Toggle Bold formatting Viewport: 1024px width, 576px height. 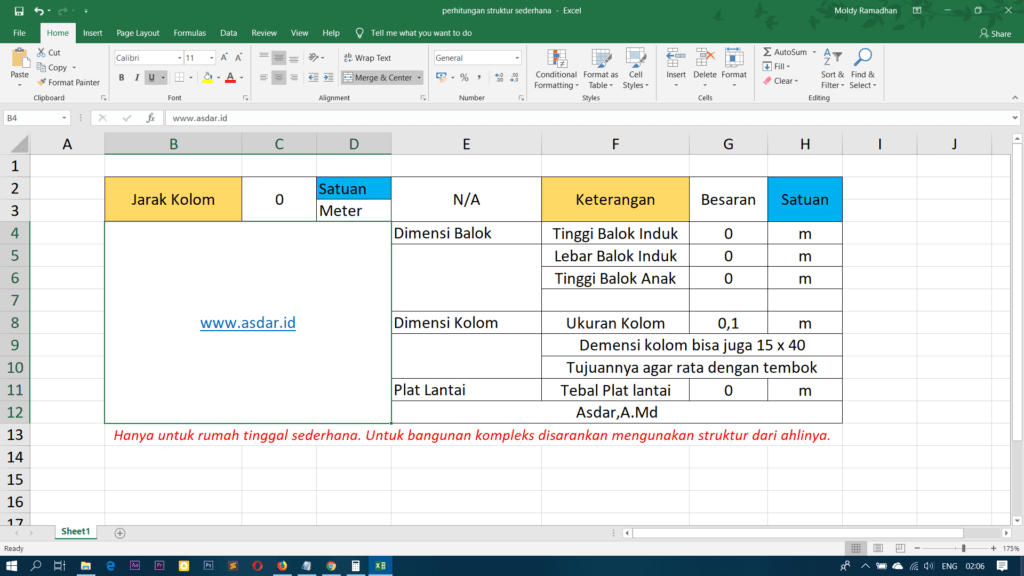[121, 77]
